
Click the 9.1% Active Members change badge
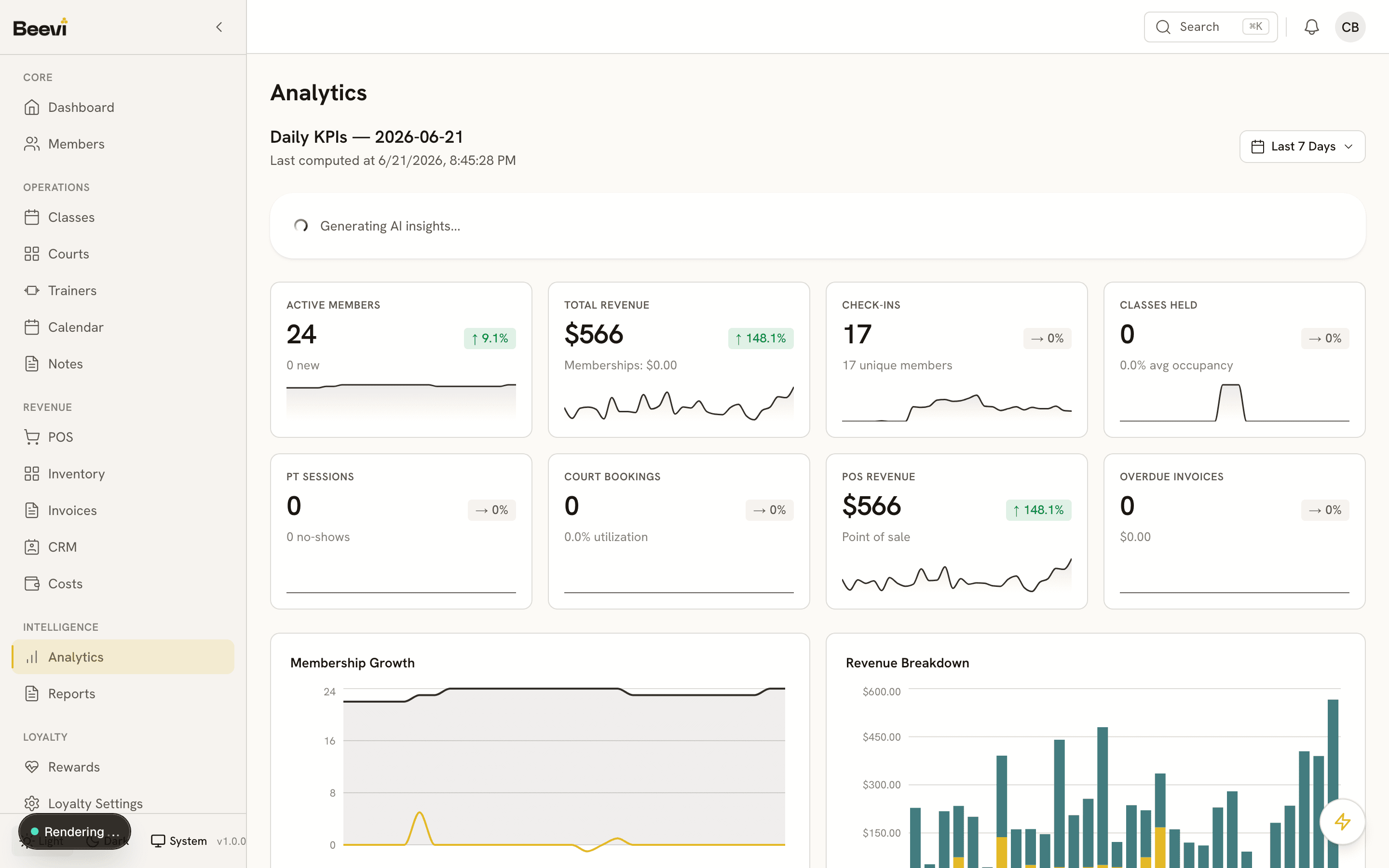coord(490,338)
